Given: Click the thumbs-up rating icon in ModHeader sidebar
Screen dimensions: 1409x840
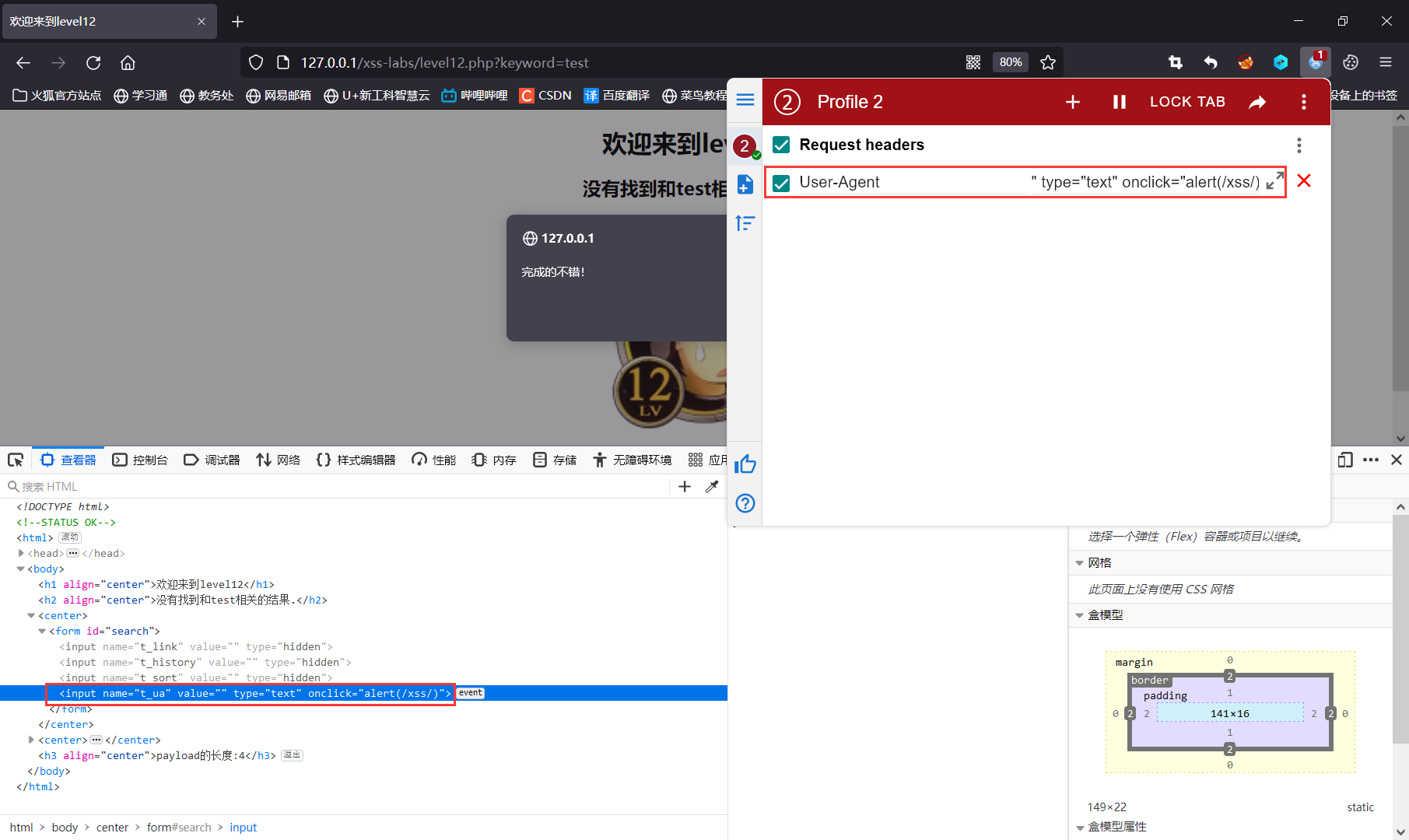Looking at the screenshot, I should click(745, 463).
